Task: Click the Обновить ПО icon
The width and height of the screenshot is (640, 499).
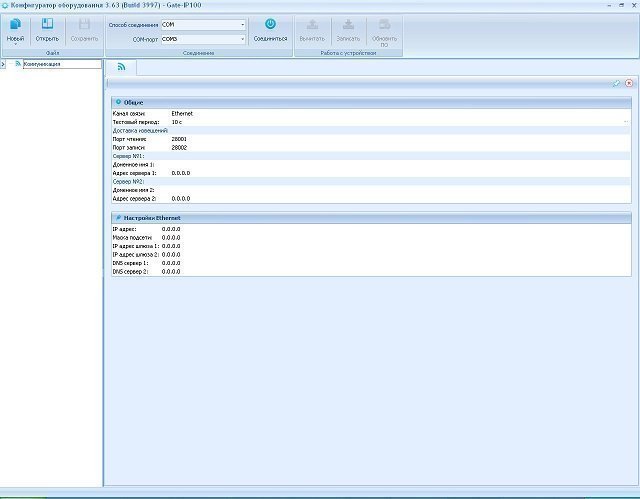Action: [x=384, y=24]
